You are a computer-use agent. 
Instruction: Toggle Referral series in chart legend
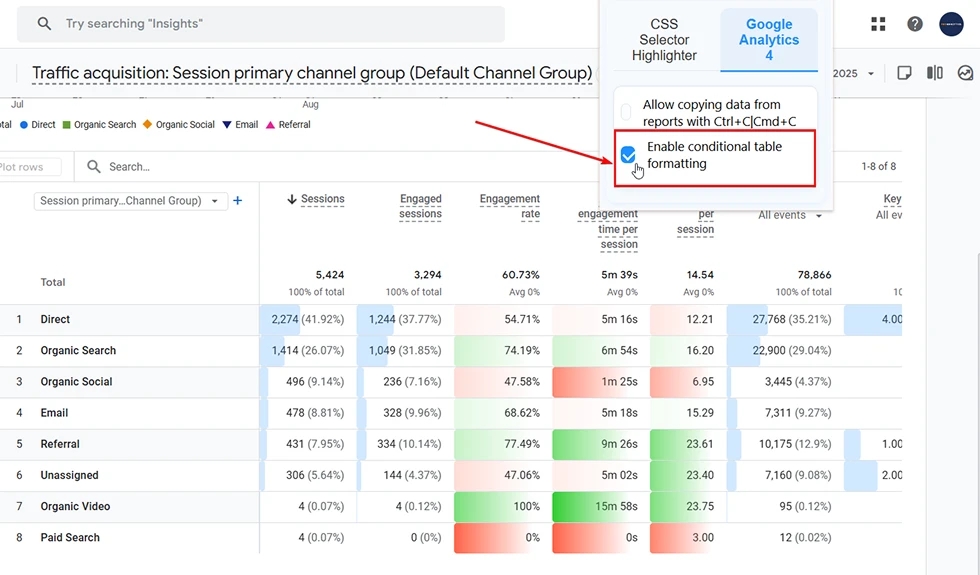(x=288, y=124)
